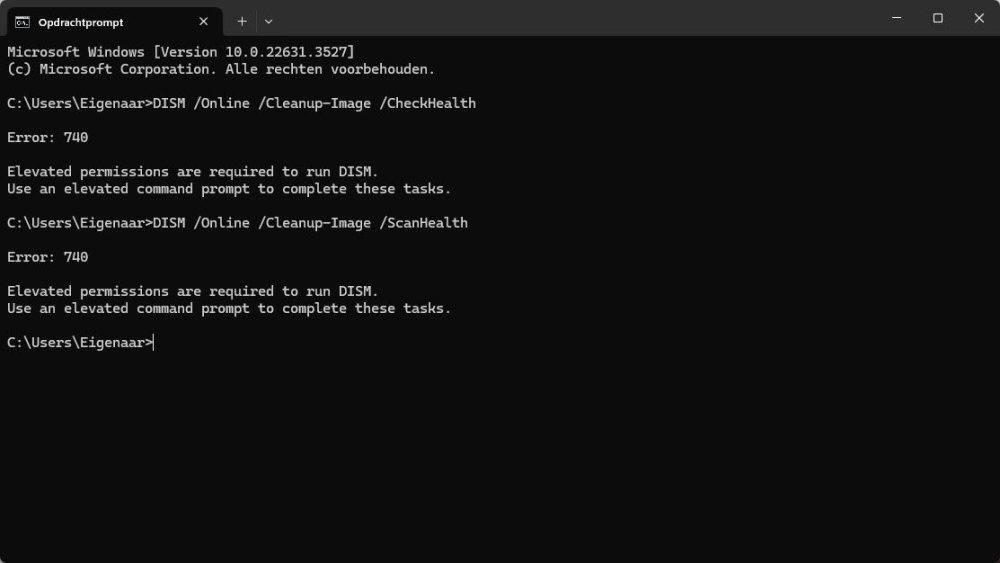Click the Microsoft Corporation copyright line
This screenshot has width=1000, height=563.
(220, 69)
